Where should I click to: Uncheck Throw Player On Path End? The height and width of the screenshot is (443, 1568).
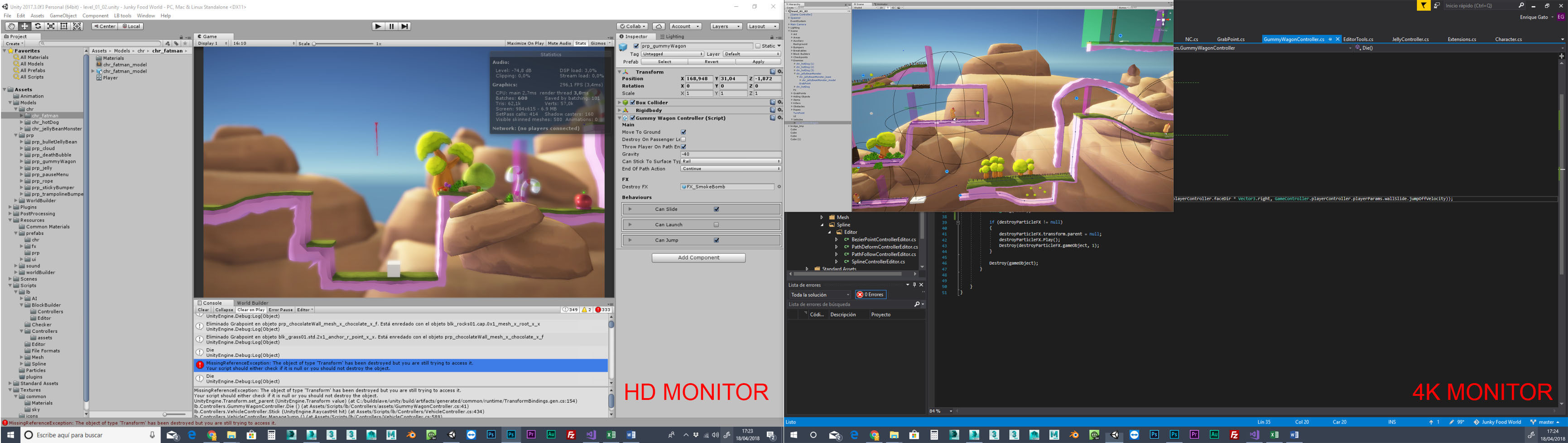[x=683, y=147]
